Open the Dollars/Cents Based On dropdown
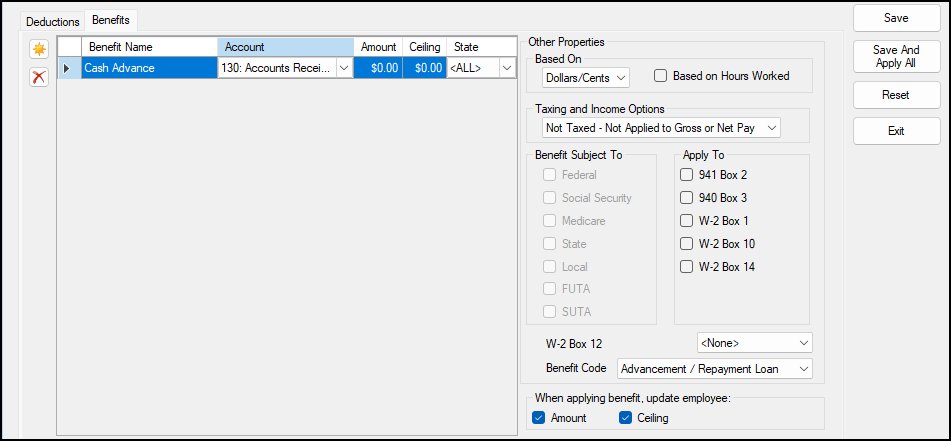 point(585,77)
